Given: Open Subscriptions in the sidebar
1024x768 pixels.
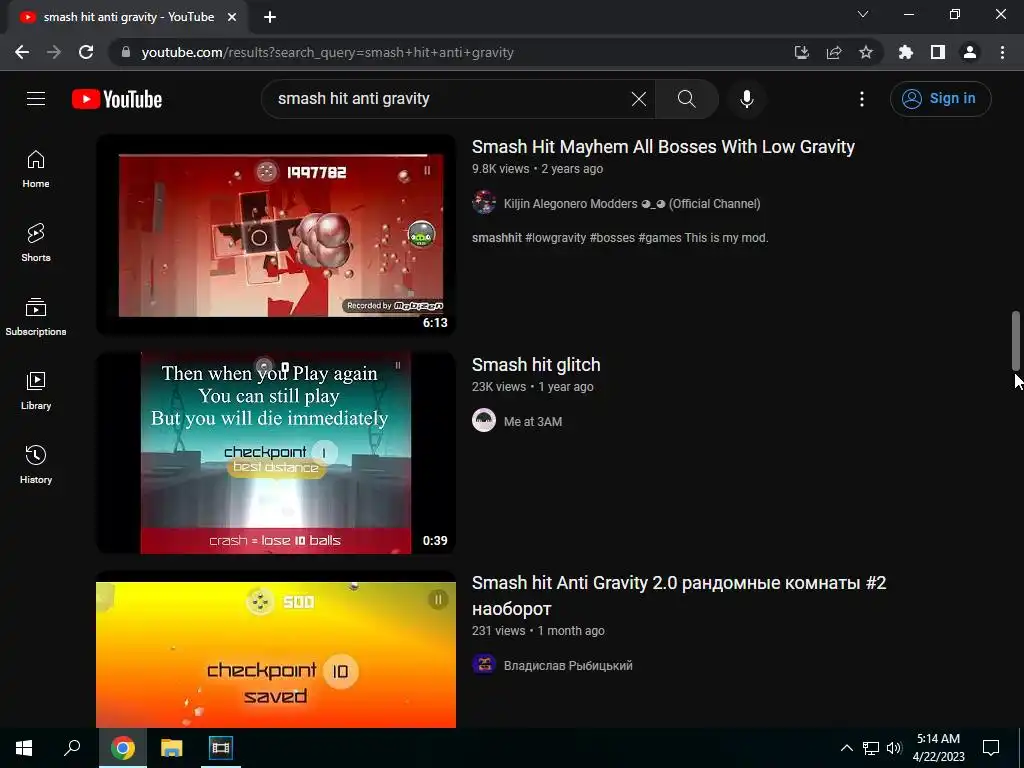Looking at the screenshot, I should (36, 317).
